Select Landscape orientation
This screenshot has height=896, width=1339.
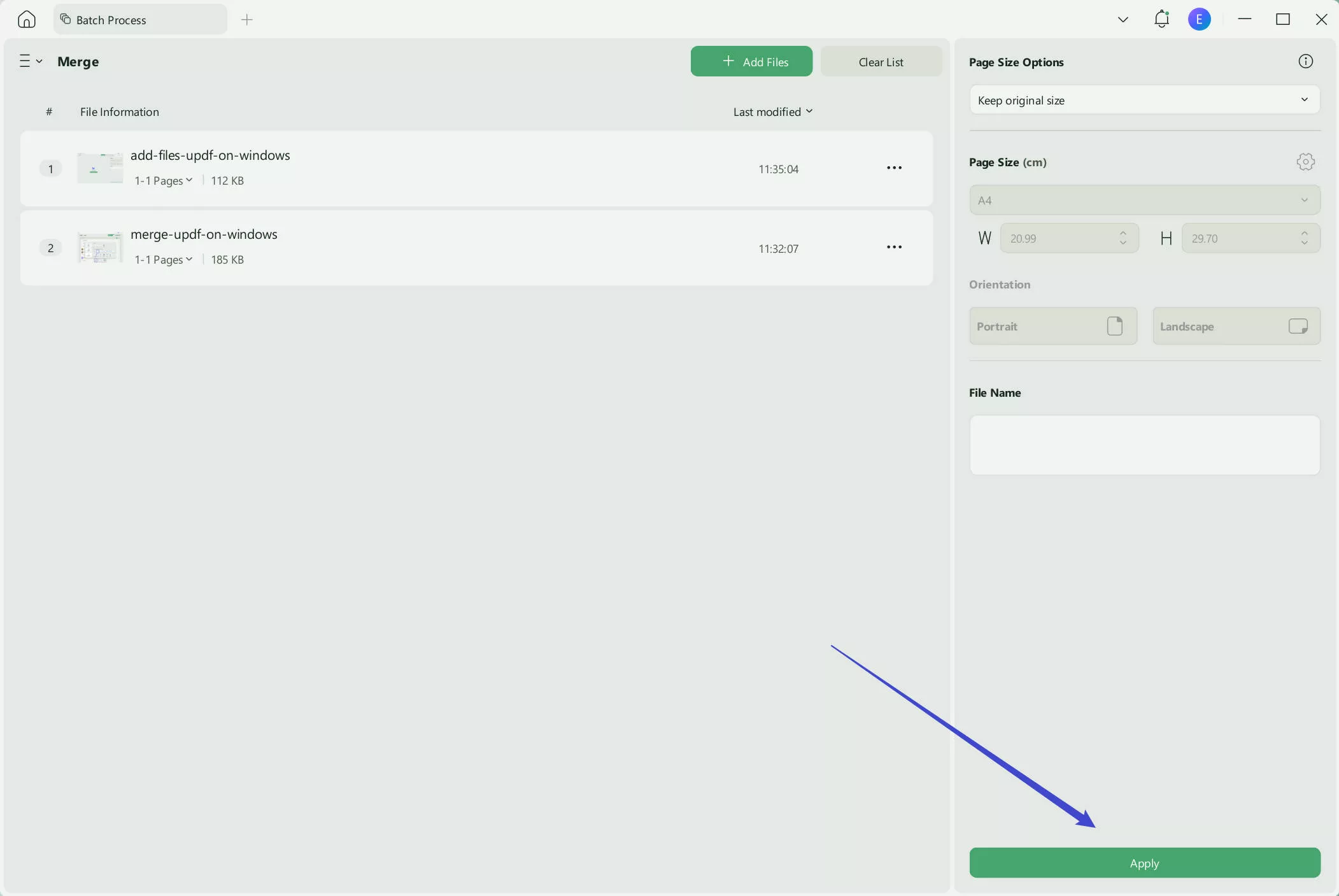tap(1236, 326)
